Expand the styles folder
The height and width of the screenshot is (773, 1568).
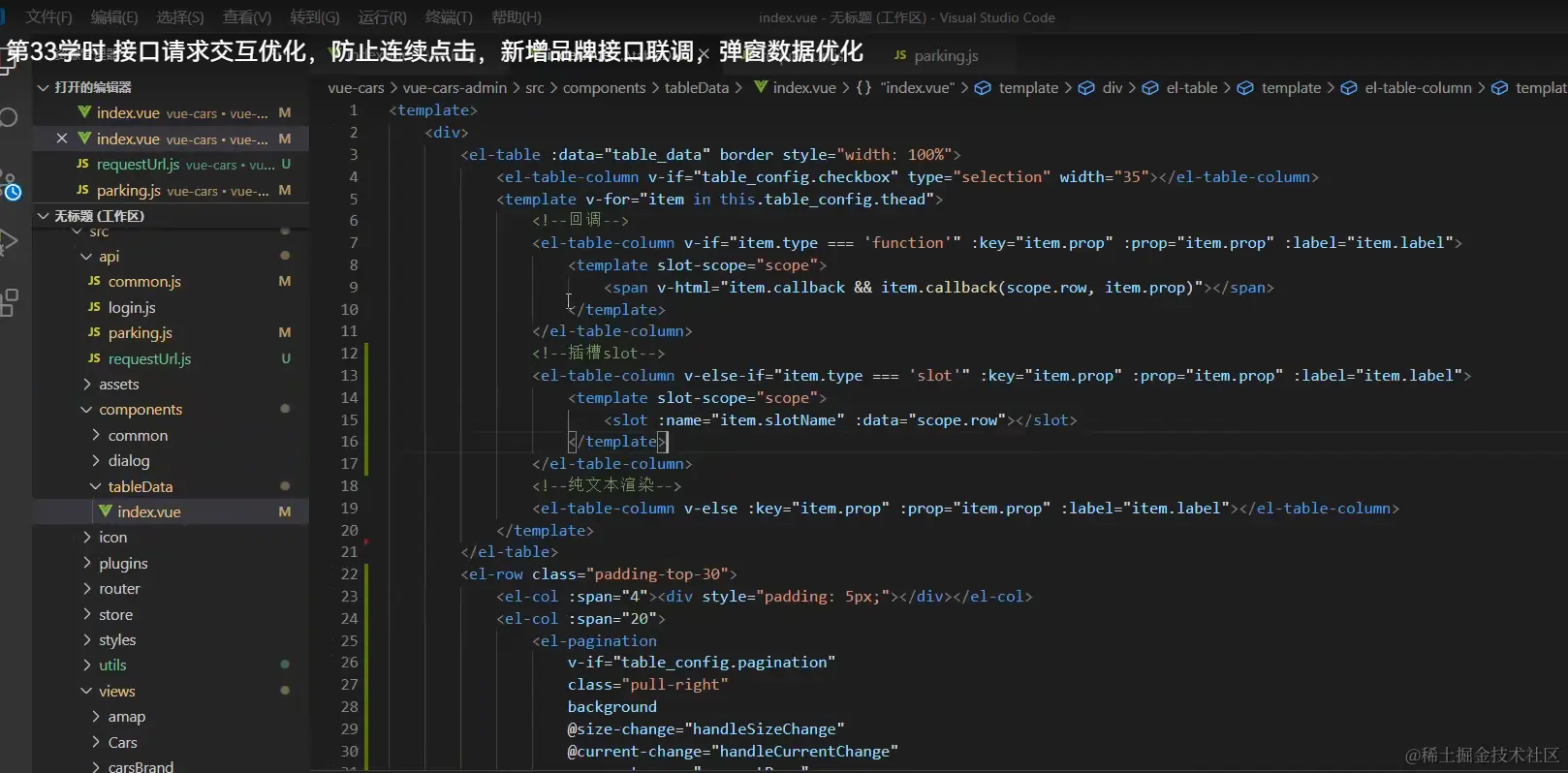pos(86,639)
